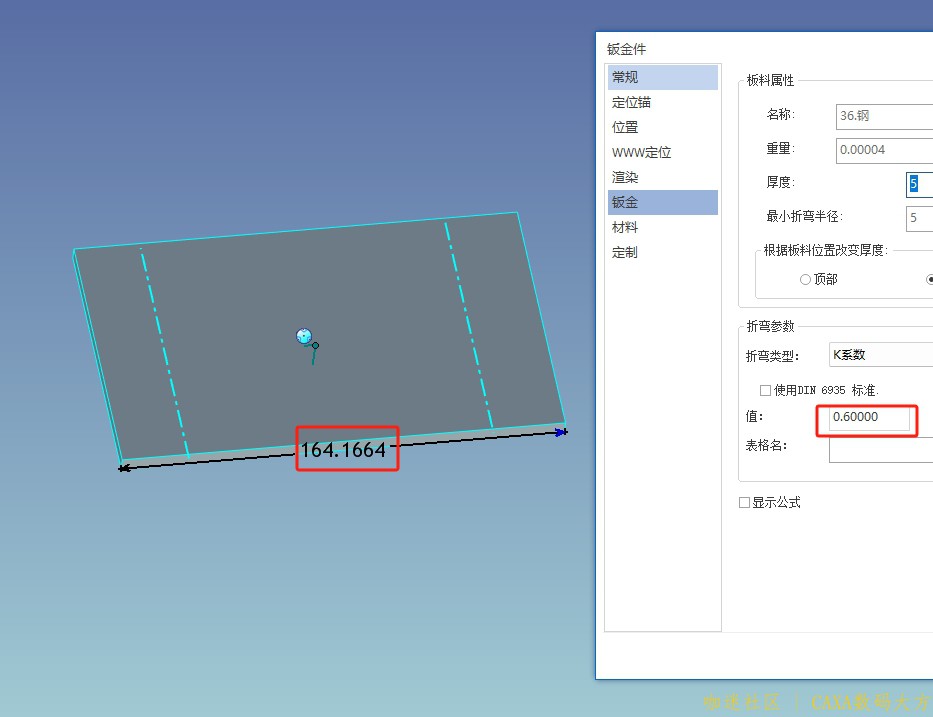Select the 顶部 radio option
The image size is (933, 717).
pyautogui.click(x=805, y=279)
